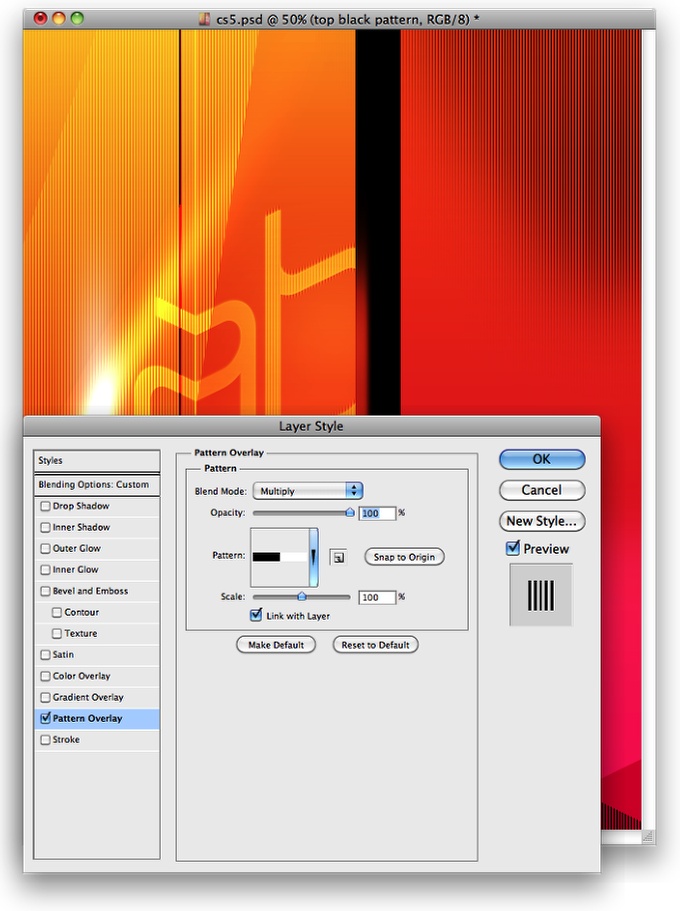Click the Opacity slider handle
This screenshot has width=680, height=911.
tap(350, 512)
